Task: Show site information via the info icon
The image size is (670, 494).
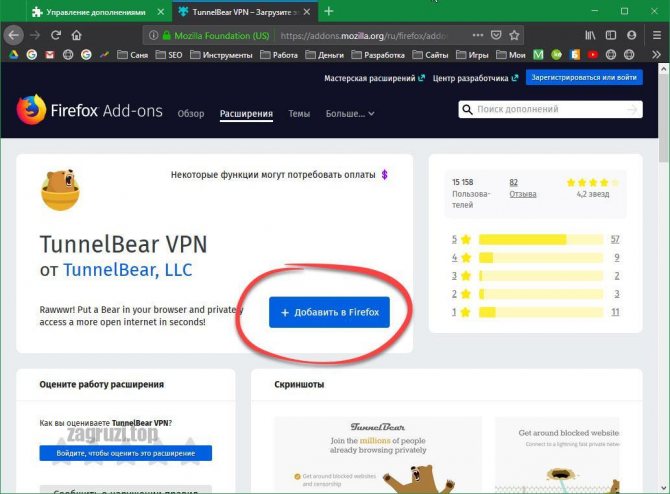Action: click(153, 35)
